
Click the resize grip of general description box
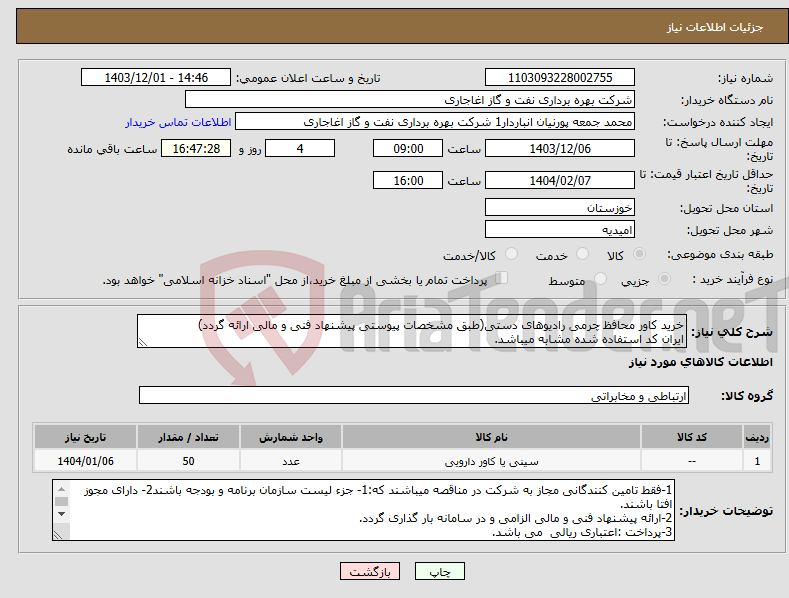tap(143, 342)
